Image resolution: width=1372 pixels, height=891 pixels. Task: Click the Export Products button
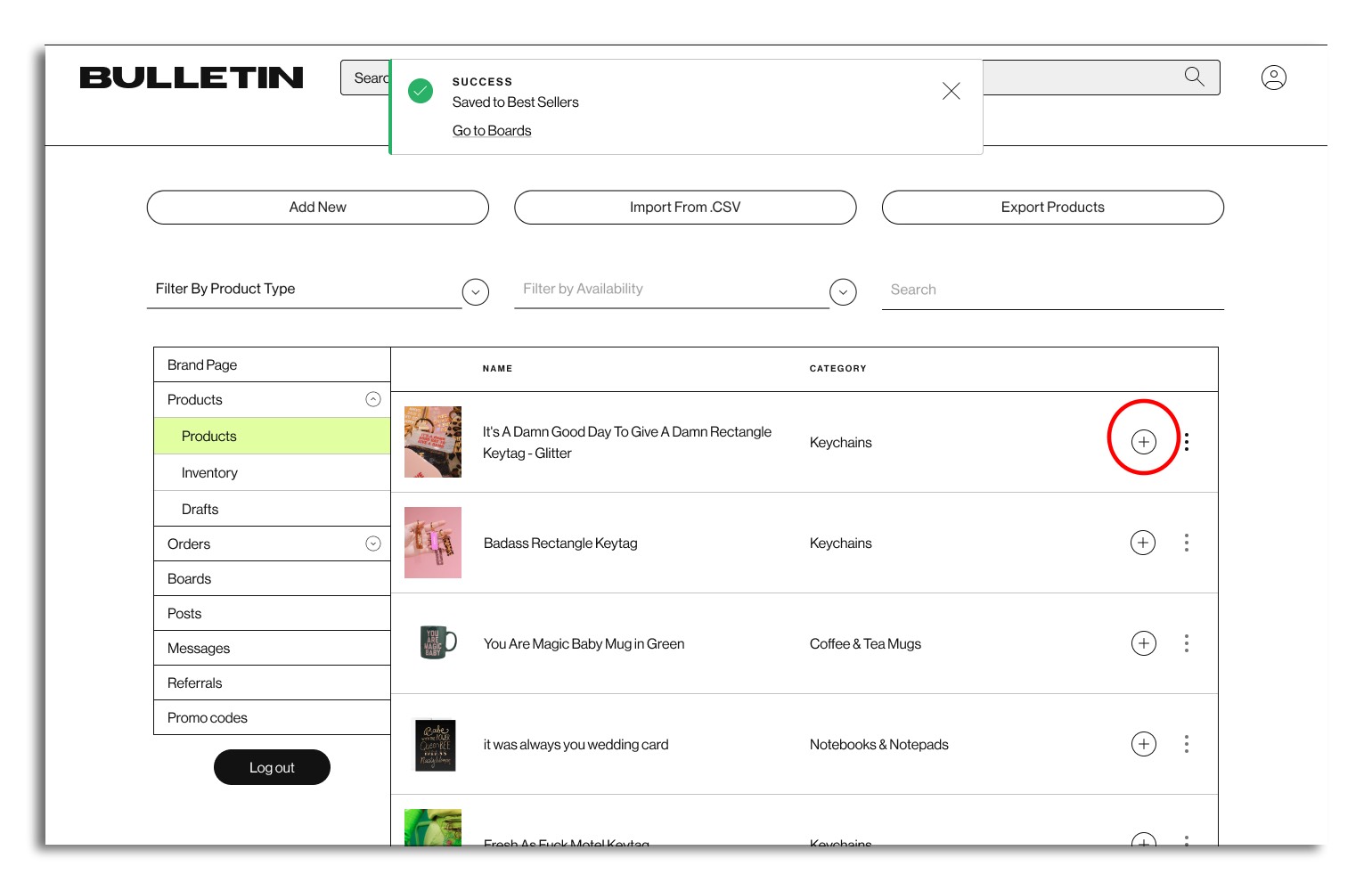(1052, 208)
